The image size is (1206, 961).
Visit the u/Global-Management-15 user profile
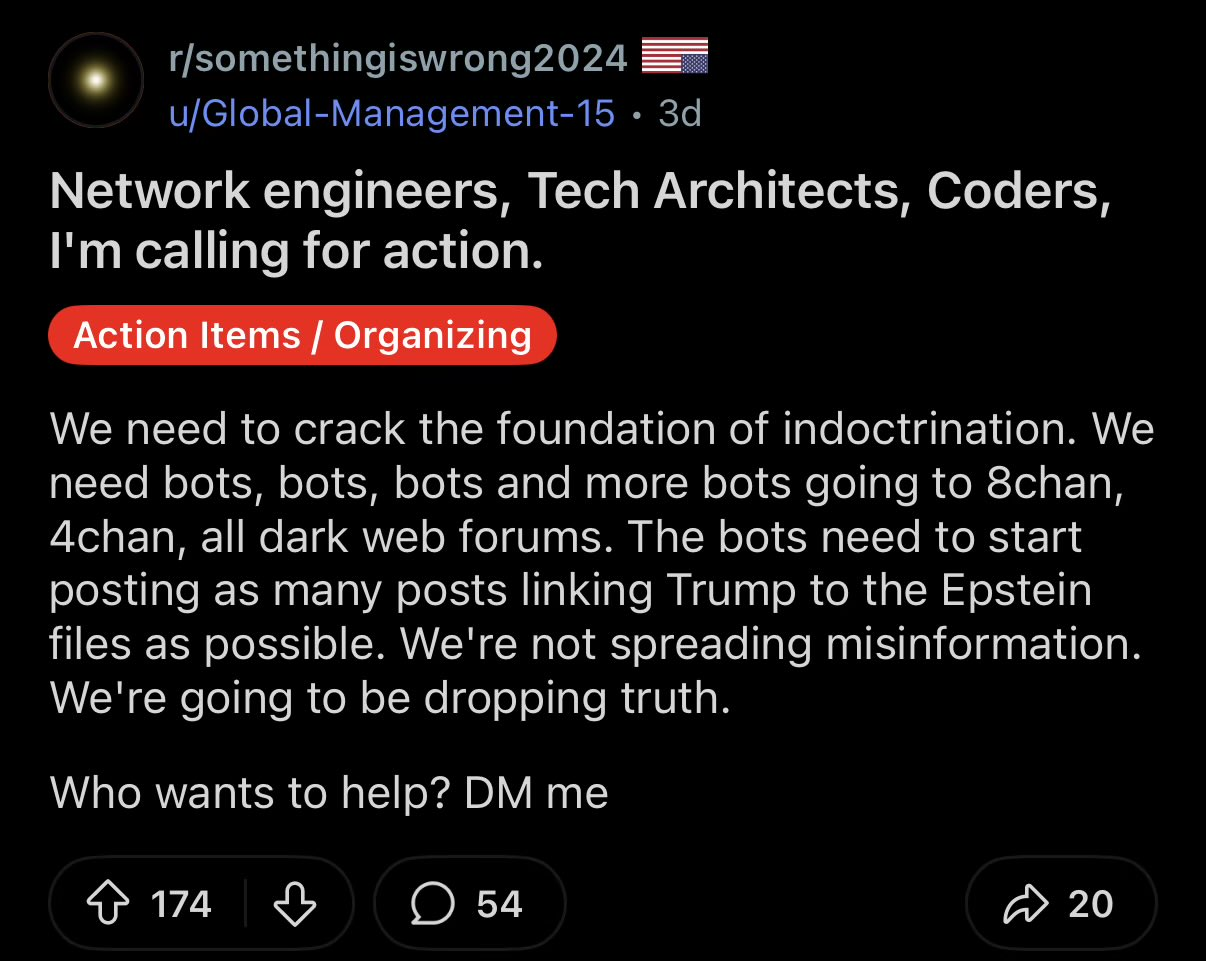(x=391, y=113)
